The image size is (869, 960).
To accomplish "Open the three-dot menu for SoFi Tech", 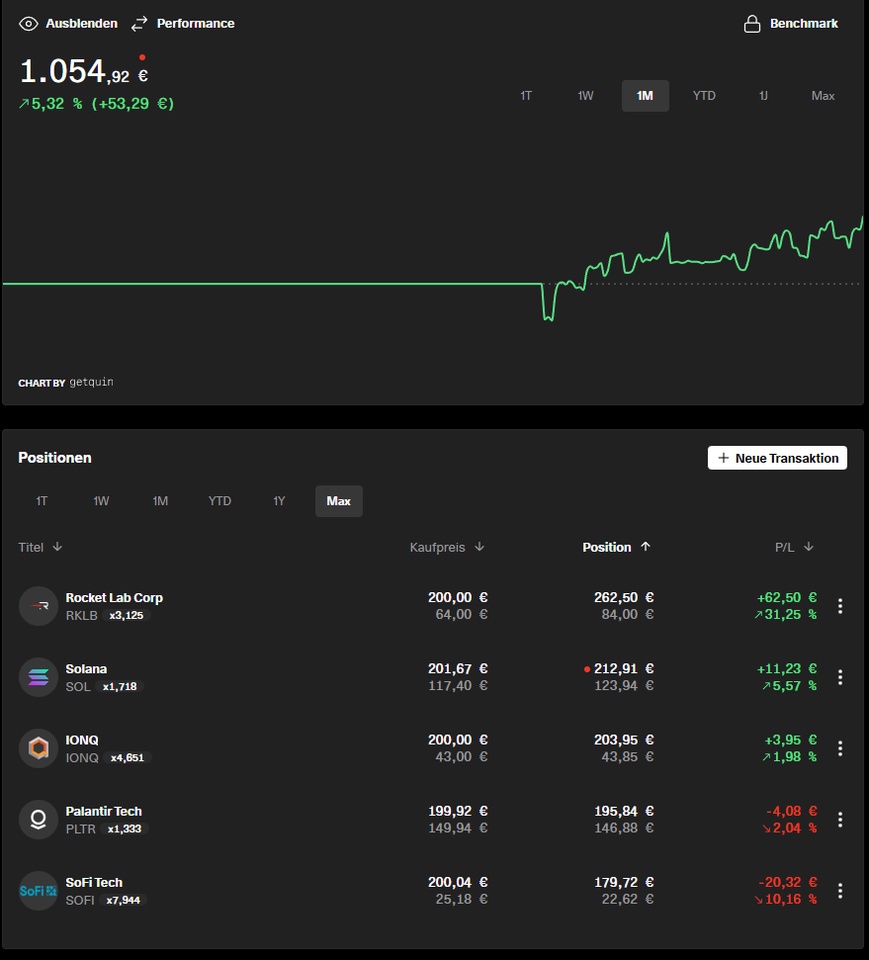I will tap(840, 890).
